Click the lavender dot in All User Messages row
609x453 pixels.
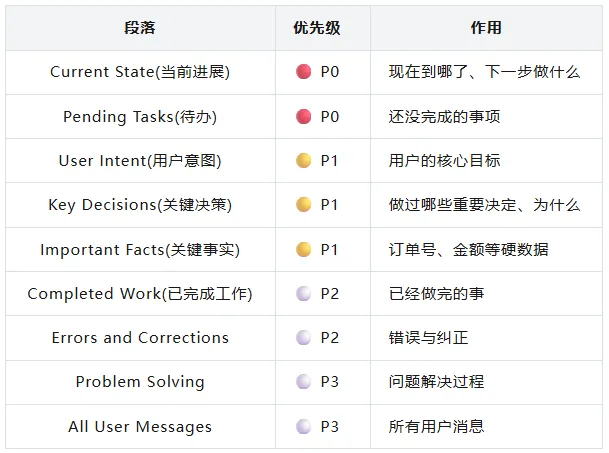(x=303, y=426)
